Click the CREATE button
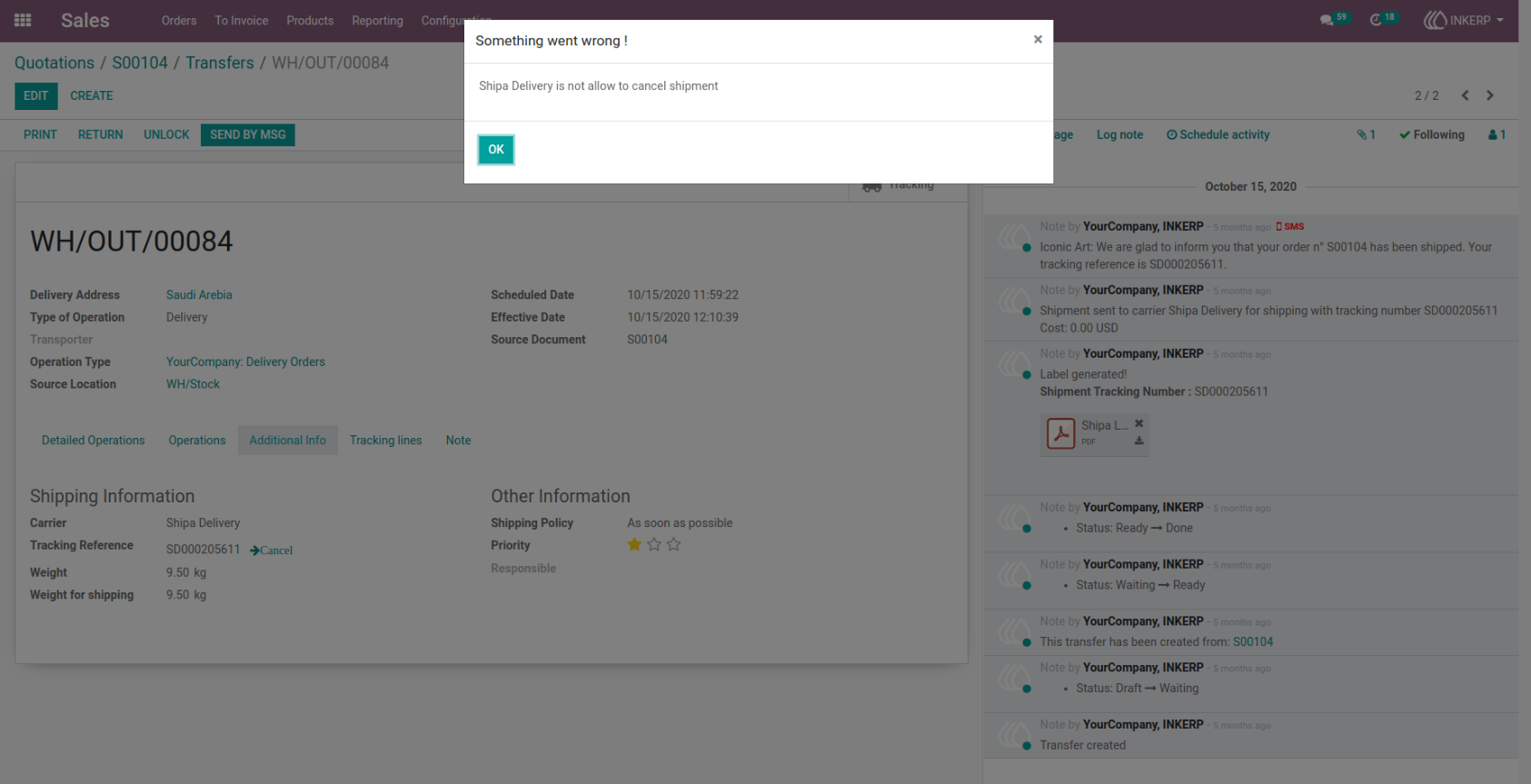Viewport: 1531px width, 784px height. click(x=92, y=95)
